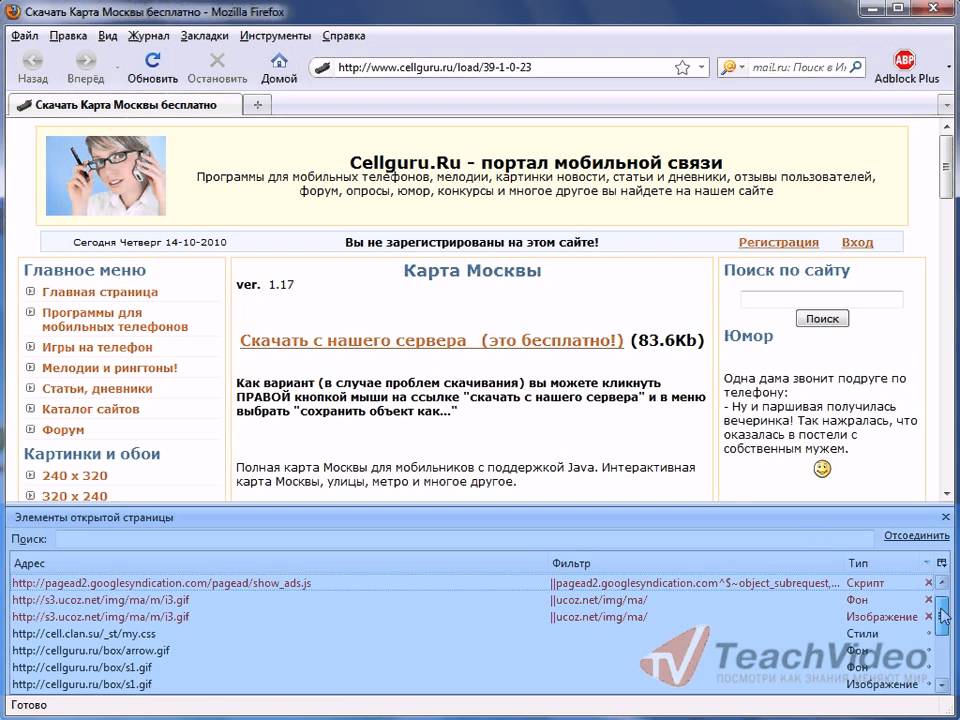Image resolution: width=960 pixels, height=720 pixels.
Task: Open the list all tabs dropdown
Action: 947,105
